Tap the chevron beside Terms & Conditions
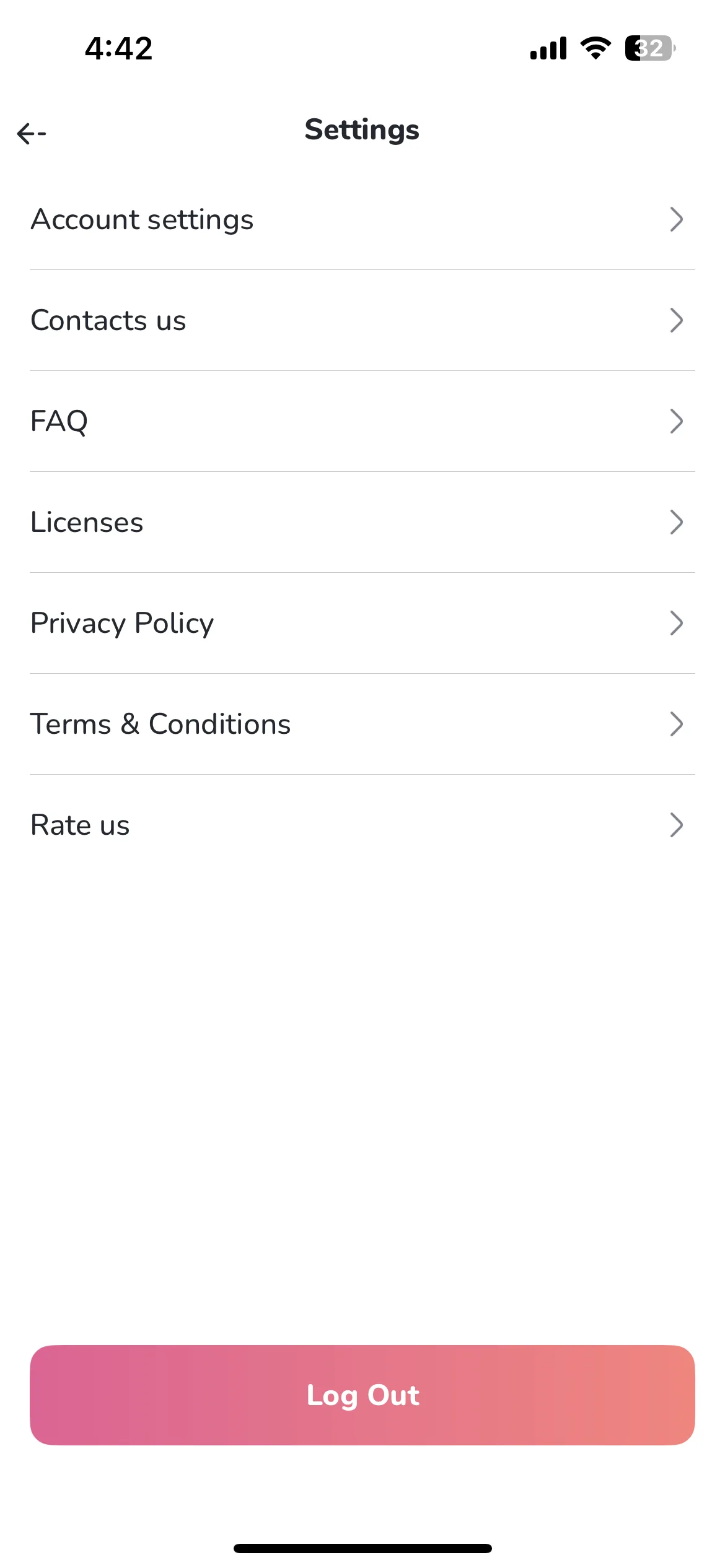Viewport: 725px width, 1568px height. (677, 724)
